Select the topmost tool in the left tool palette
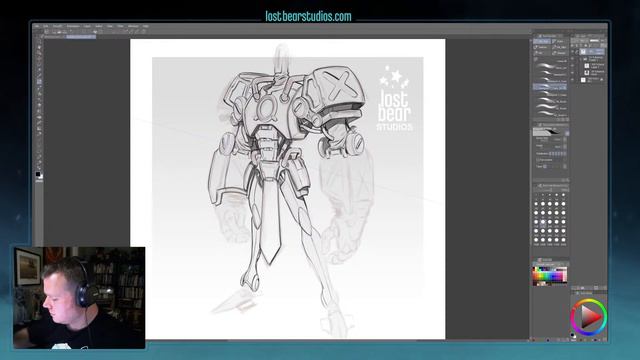Image resolution: width=640 pixels, height=360 pixels. pyautogui.click(x=39, y=41)
